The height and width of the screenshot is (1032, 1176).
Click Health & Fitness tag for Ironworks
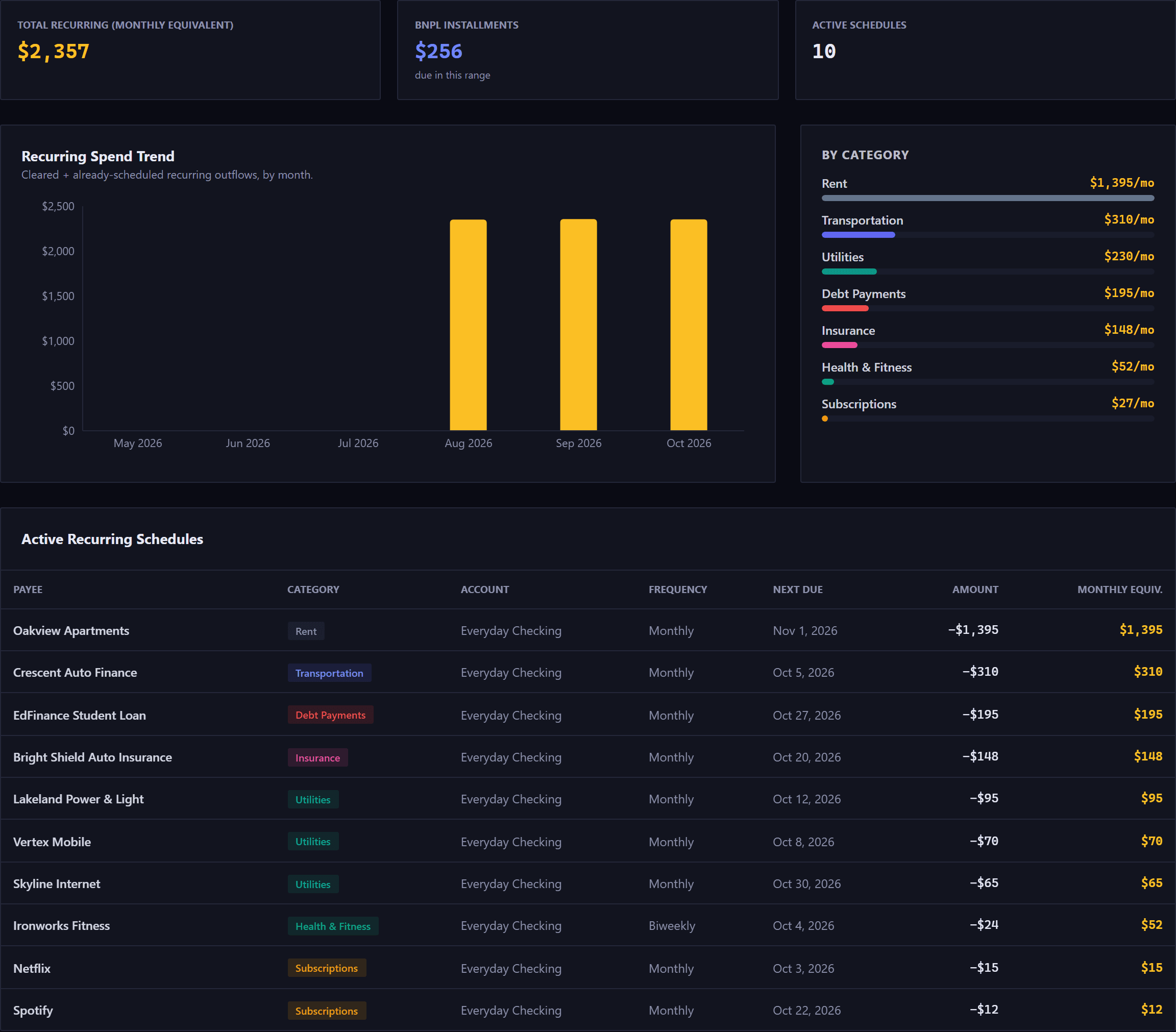[x=333, y=926]
